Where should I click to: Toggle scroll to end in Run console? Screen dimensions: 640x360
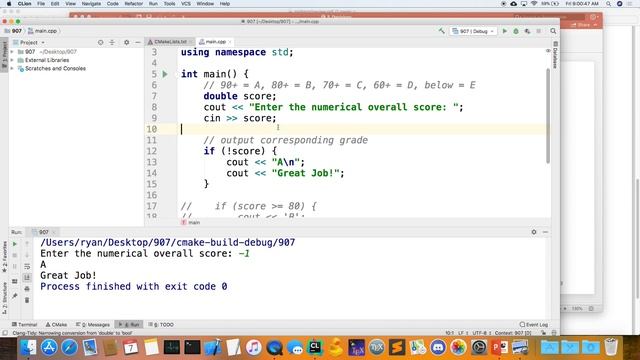click(27, 278)
